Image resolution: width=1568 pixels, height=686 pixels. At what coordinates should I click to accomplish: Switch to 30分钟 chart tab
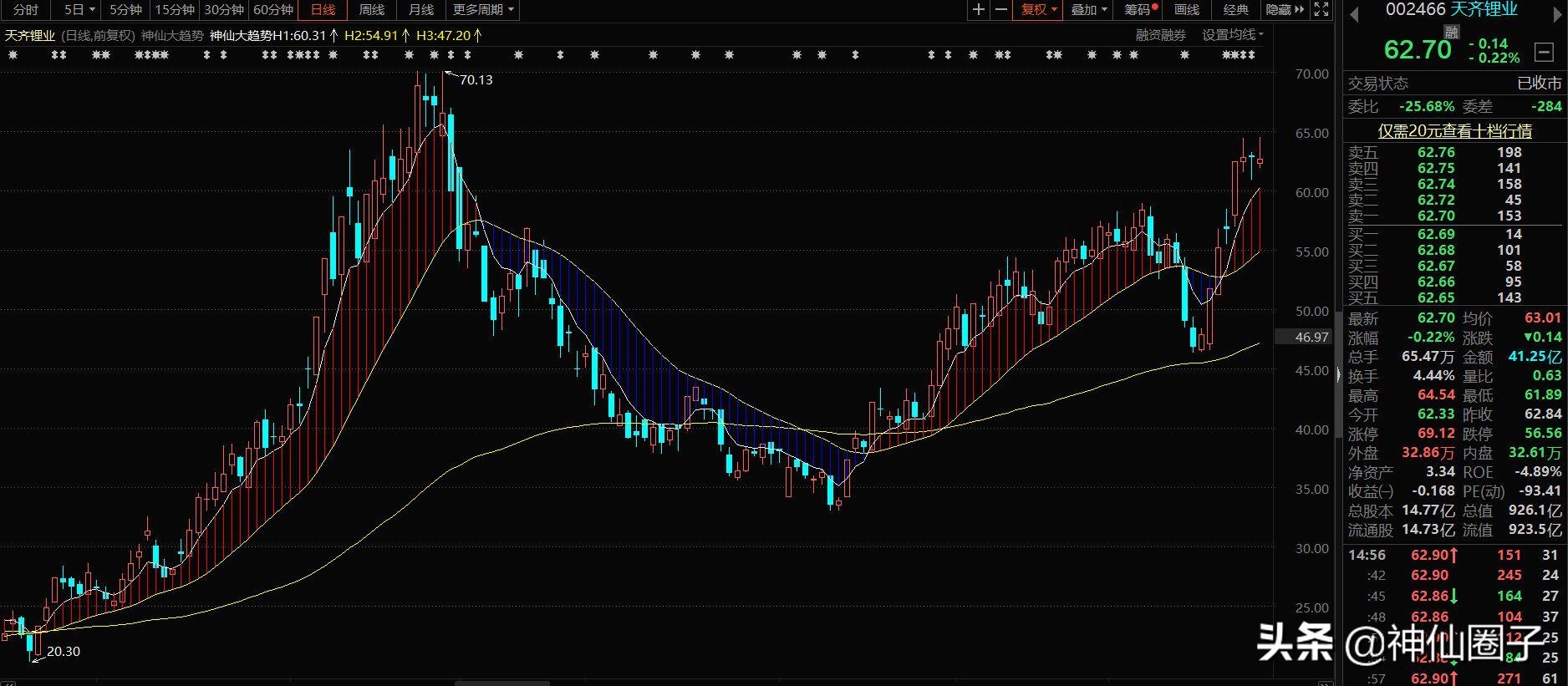click(x=224, y=10)
